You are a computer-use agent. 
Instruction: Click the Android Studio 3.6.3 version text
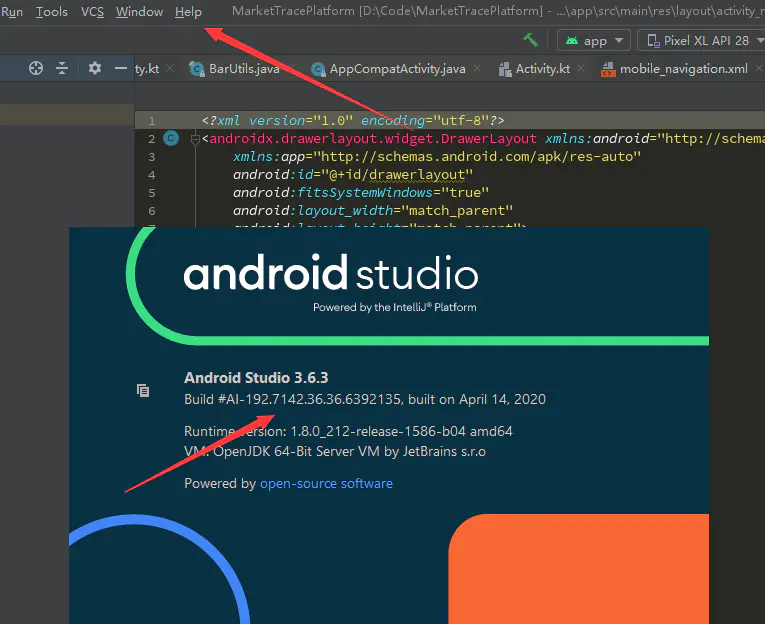(x=256, y=378)
